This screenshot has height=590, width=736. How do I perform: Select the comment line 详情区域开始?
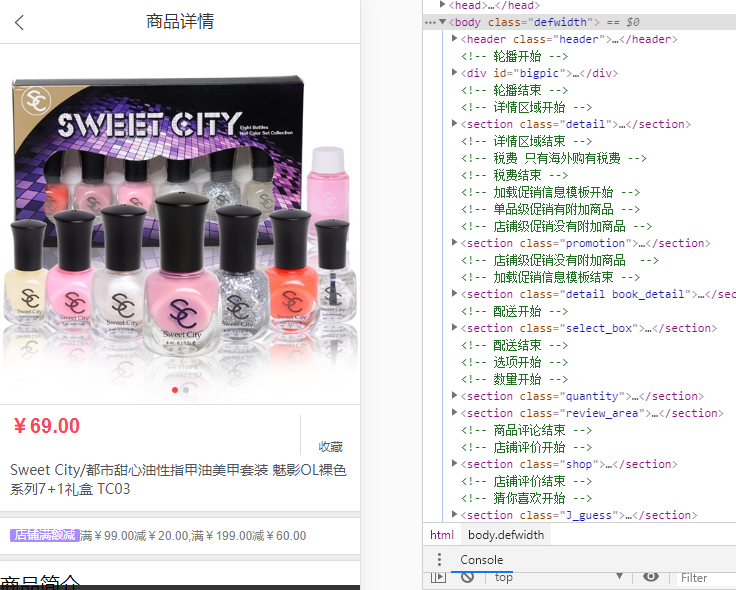point(526,107)
